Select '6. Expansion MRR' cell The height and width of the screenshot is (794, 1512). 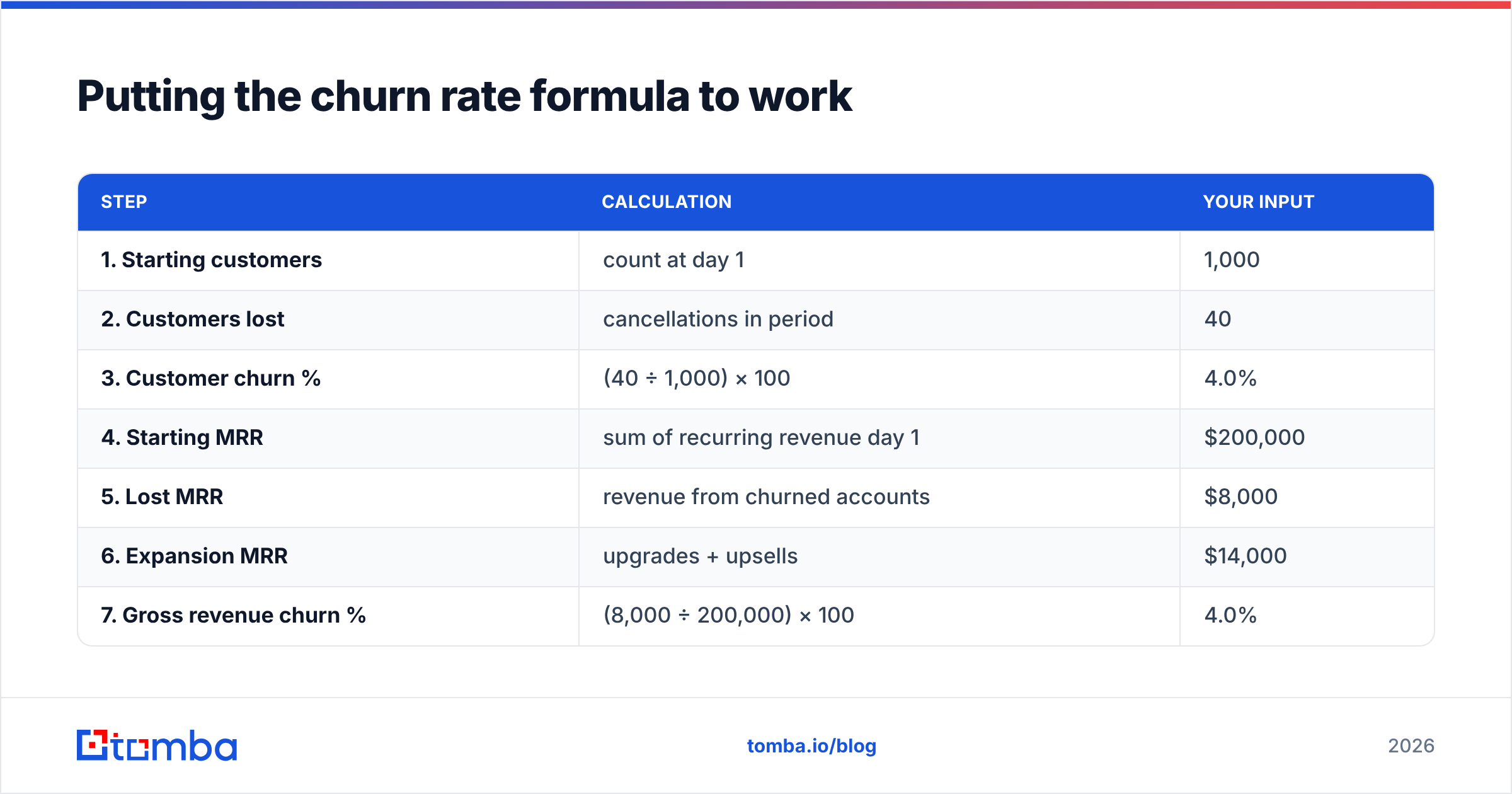[x=328, y=556]
